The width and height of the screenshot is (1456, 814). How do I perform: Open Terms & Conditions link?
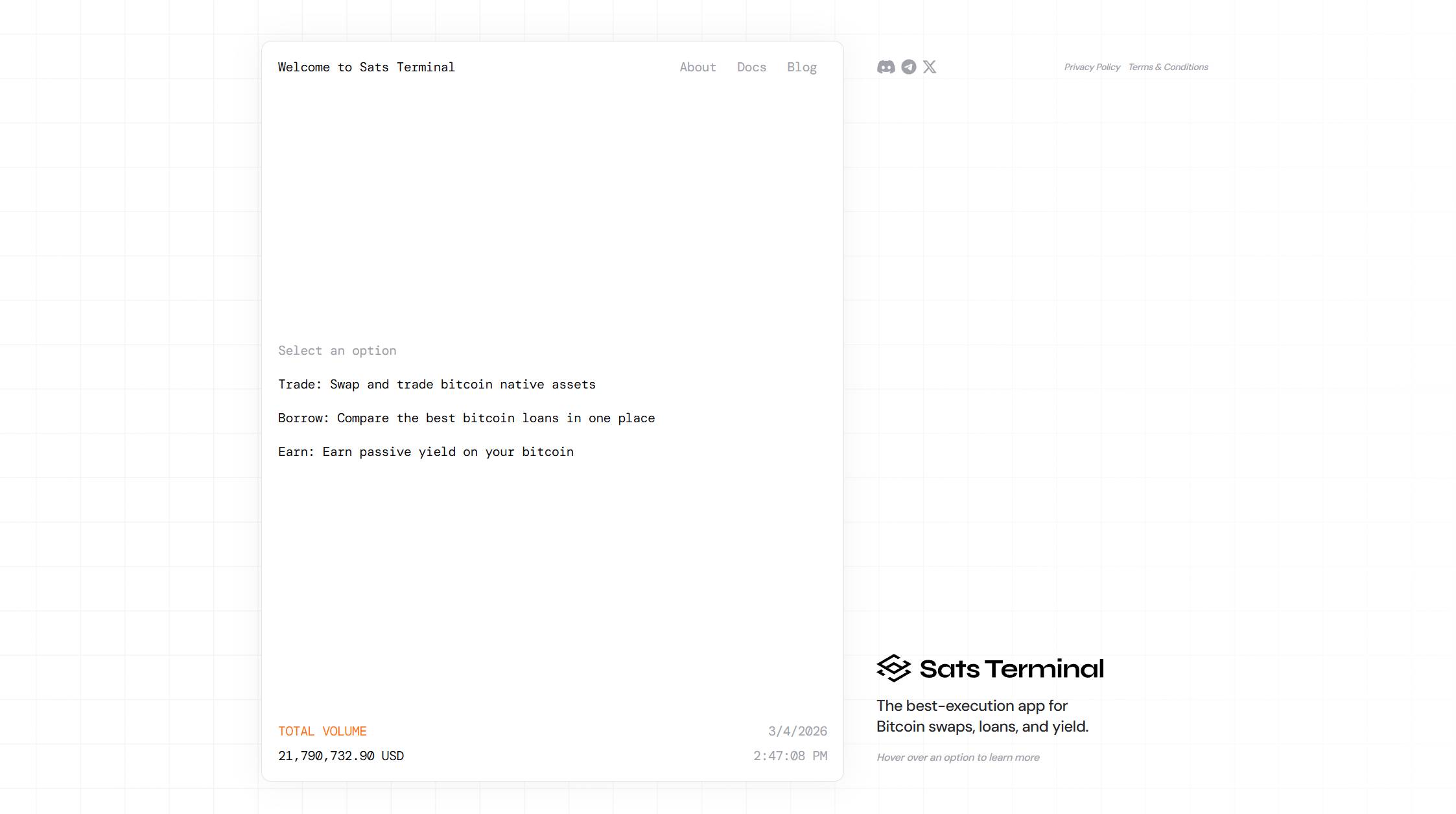[x=1168, y=67]
